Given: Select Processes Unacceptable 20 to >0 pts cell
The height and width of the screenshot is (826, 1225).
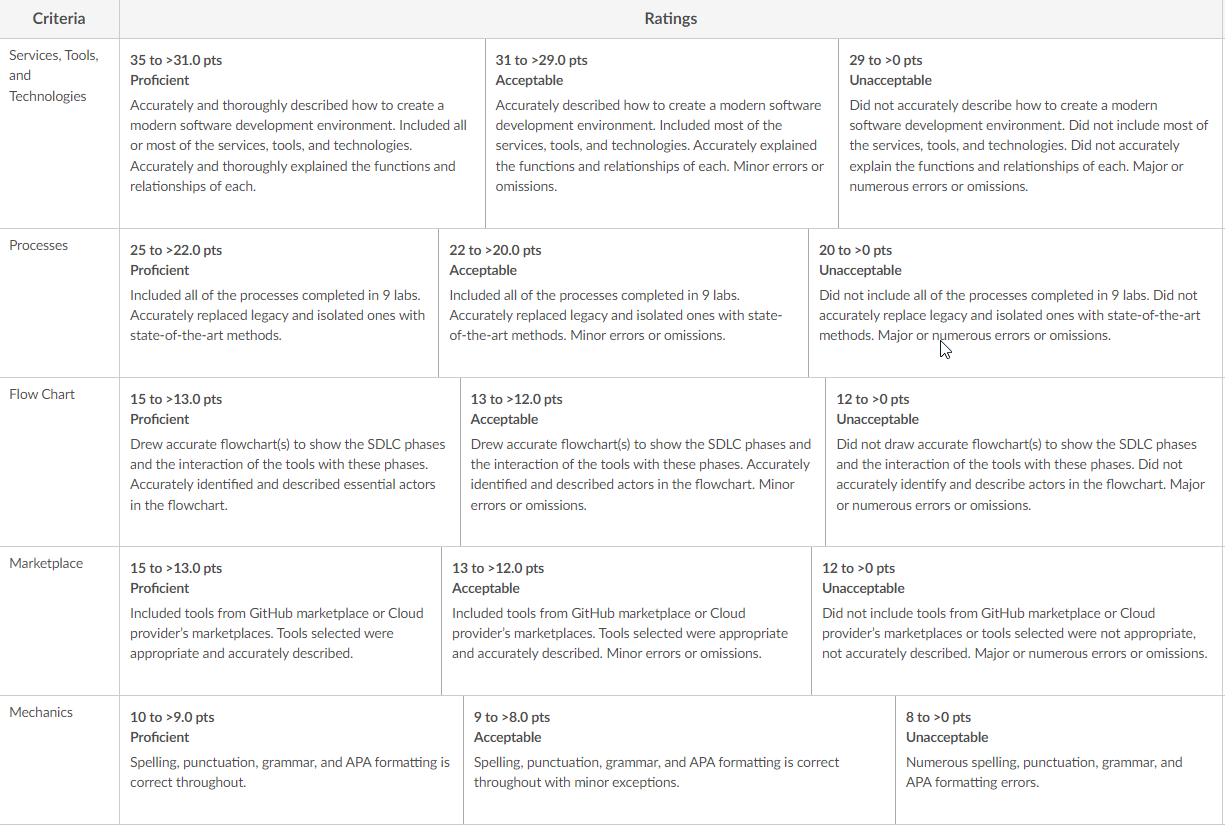Looking at the screenshot, I should coord(1016,303).
